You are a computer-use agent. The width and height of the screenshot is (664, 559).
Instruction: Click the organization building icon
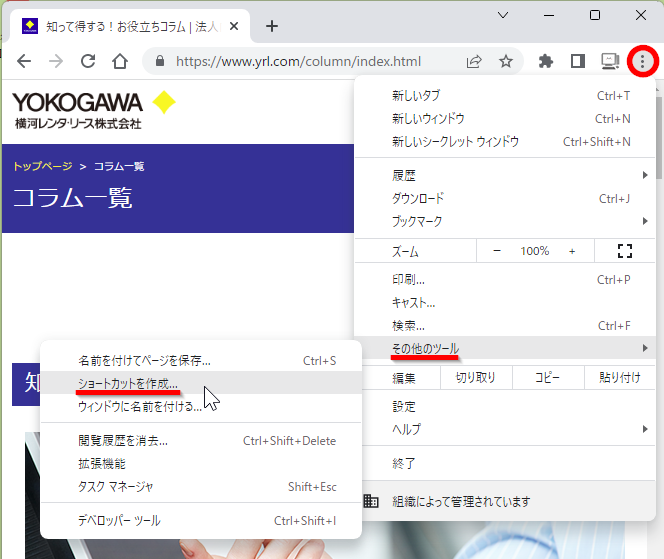click(371, 501)
